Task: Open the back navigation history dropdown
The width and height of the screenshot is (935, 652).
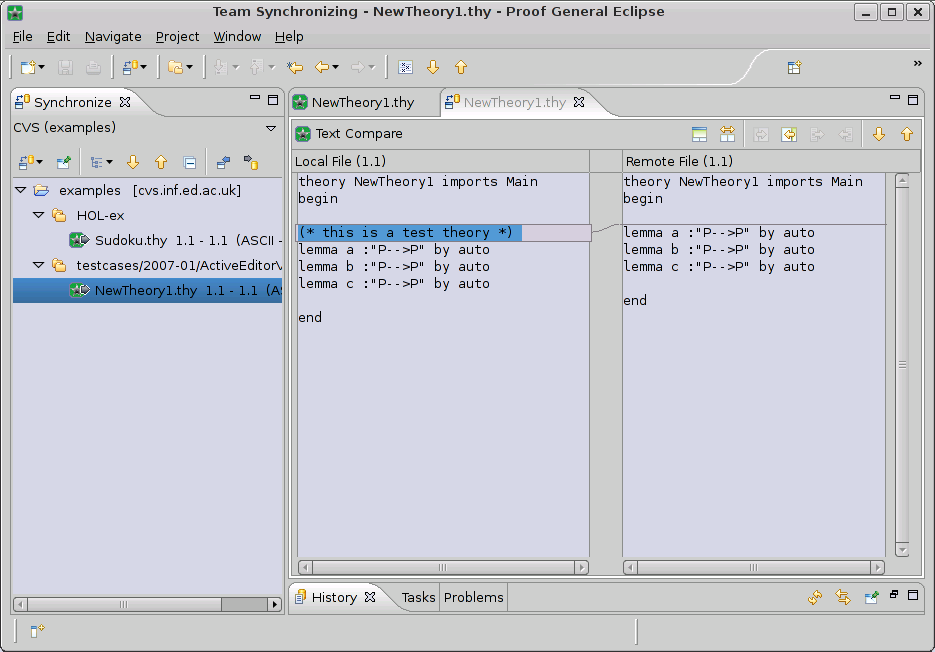Action: tap(336, 67)
